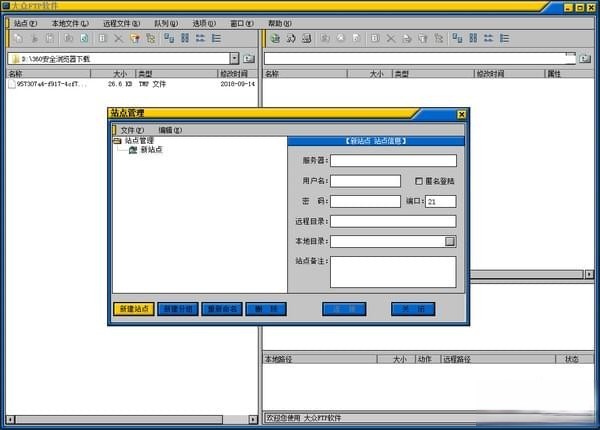The height and width of the screenshot is (430, 600).
Task: Click the delete X icon in remote toolbar
Action: (x=390, y=39)
